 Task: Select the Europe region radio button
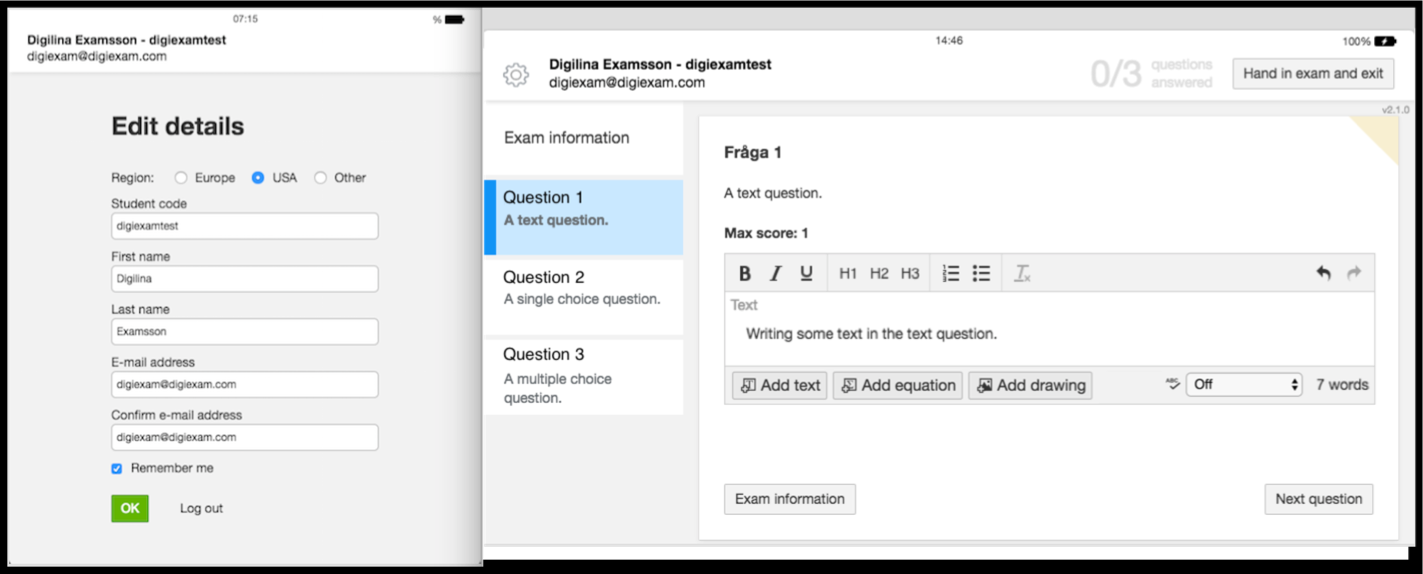[181, 178]
